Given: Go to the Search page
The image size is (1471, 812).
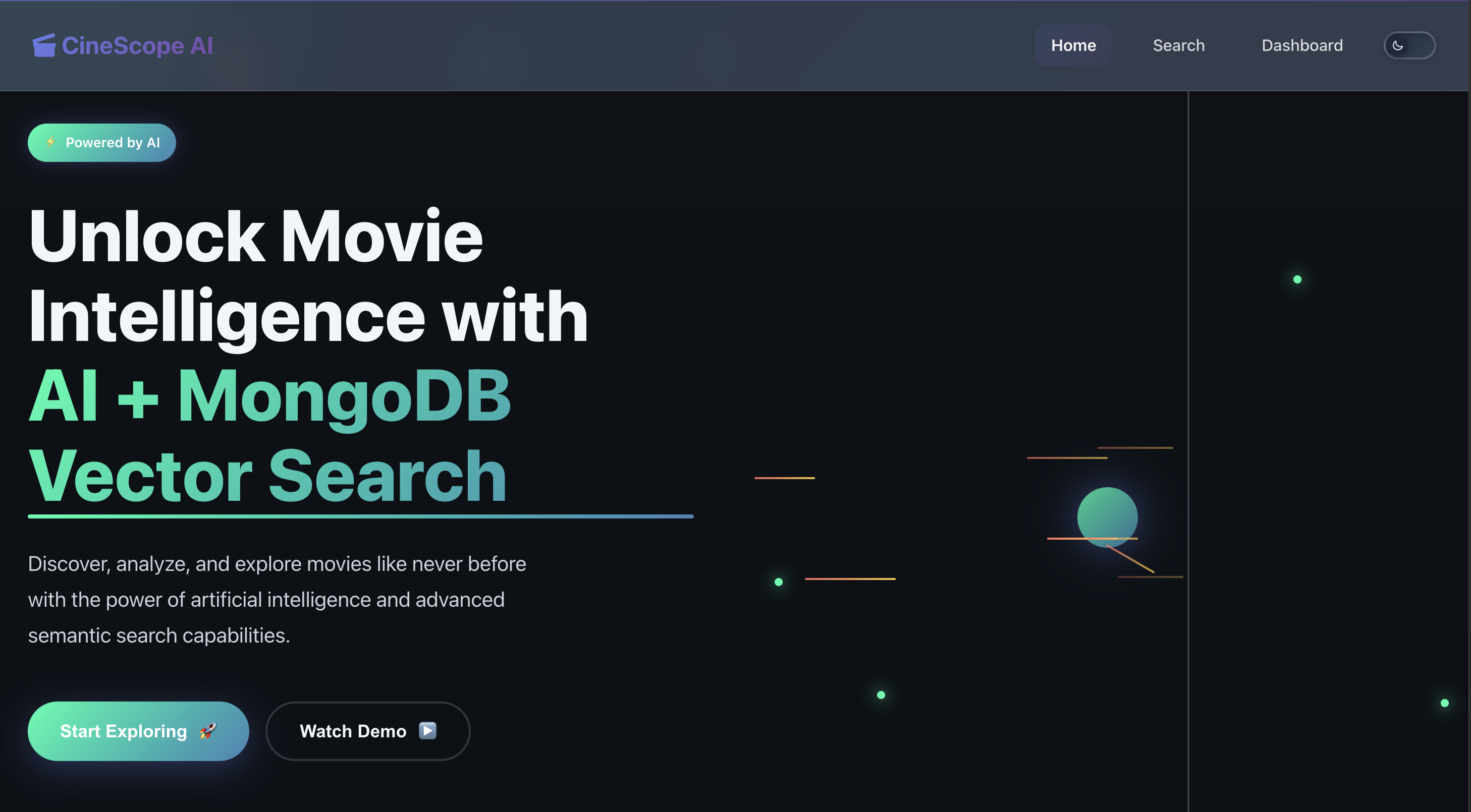Looking at the screenshot, I should click(1178, 46).
